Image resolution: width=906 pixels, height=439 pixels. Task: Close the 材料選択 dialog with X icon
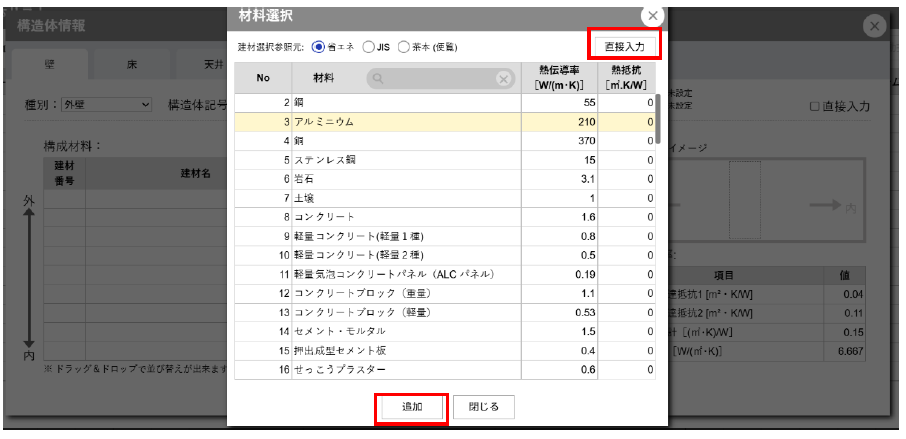(x=652, y=16)
